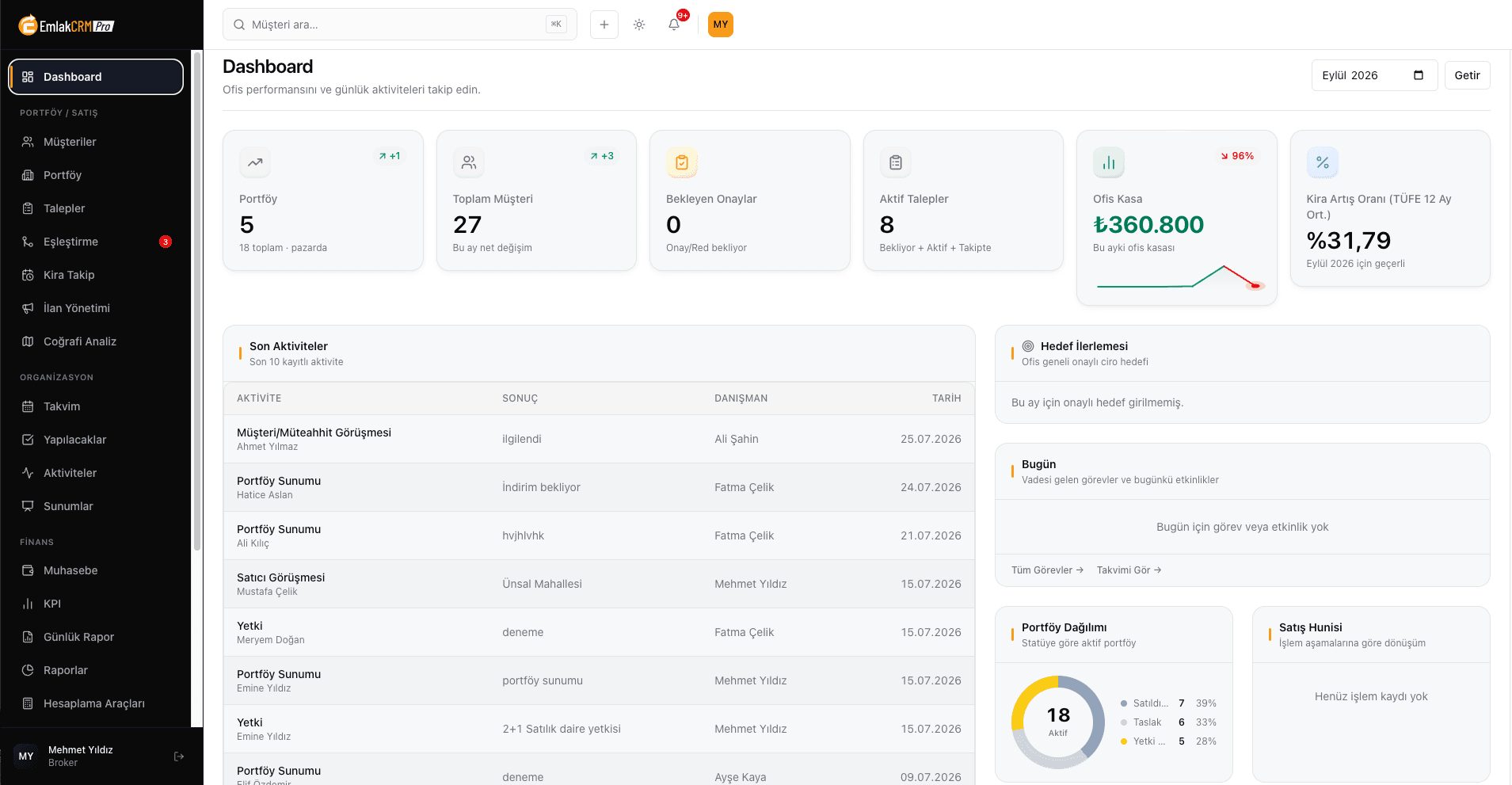This screenshot has width=1512, height=785.
Task: Open İlan Yönetimi in sidebar
Action: tap(96, 308)
